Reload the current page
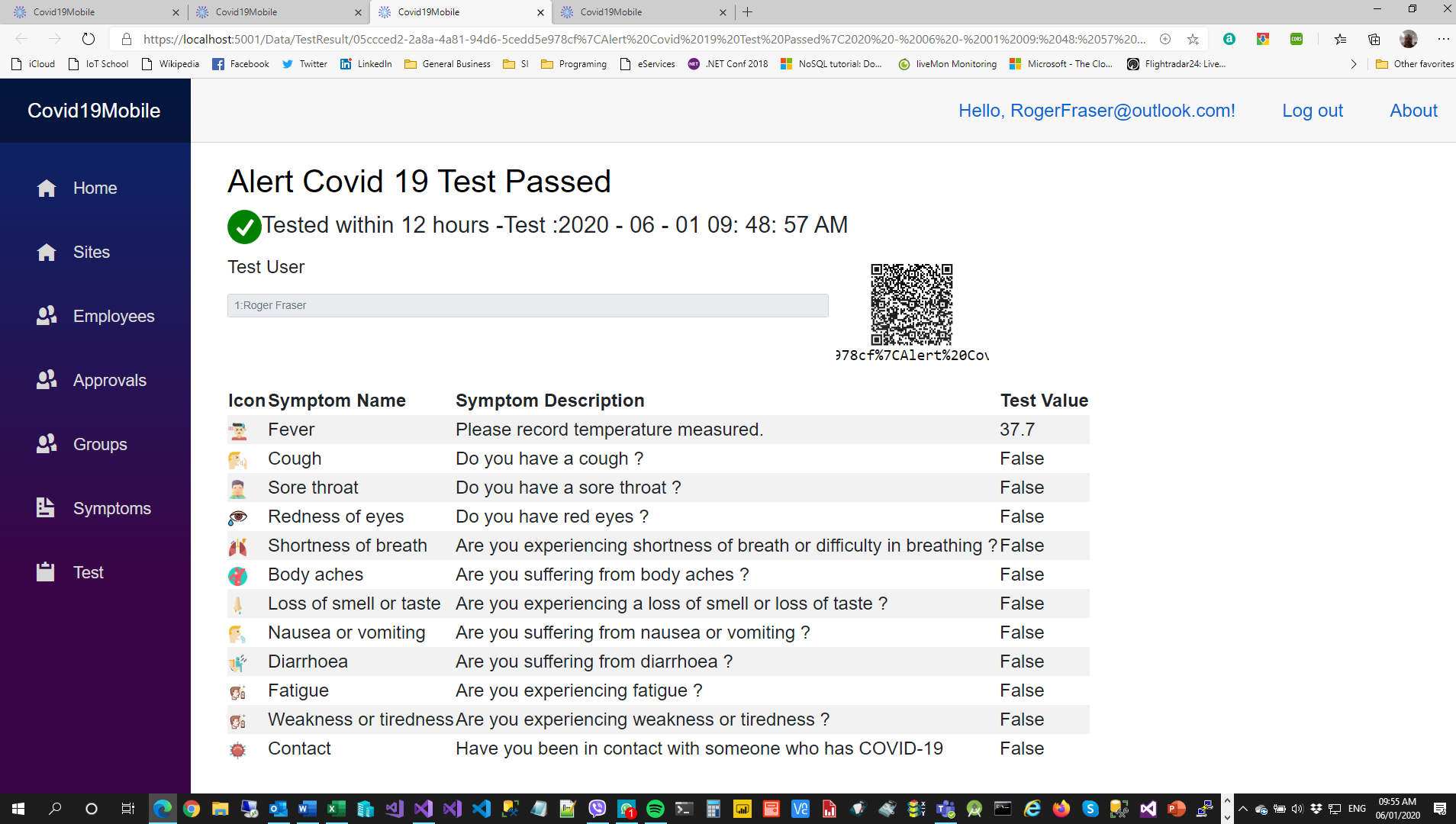Screen dimensions: 1456x824 click(x=89, y=39)
